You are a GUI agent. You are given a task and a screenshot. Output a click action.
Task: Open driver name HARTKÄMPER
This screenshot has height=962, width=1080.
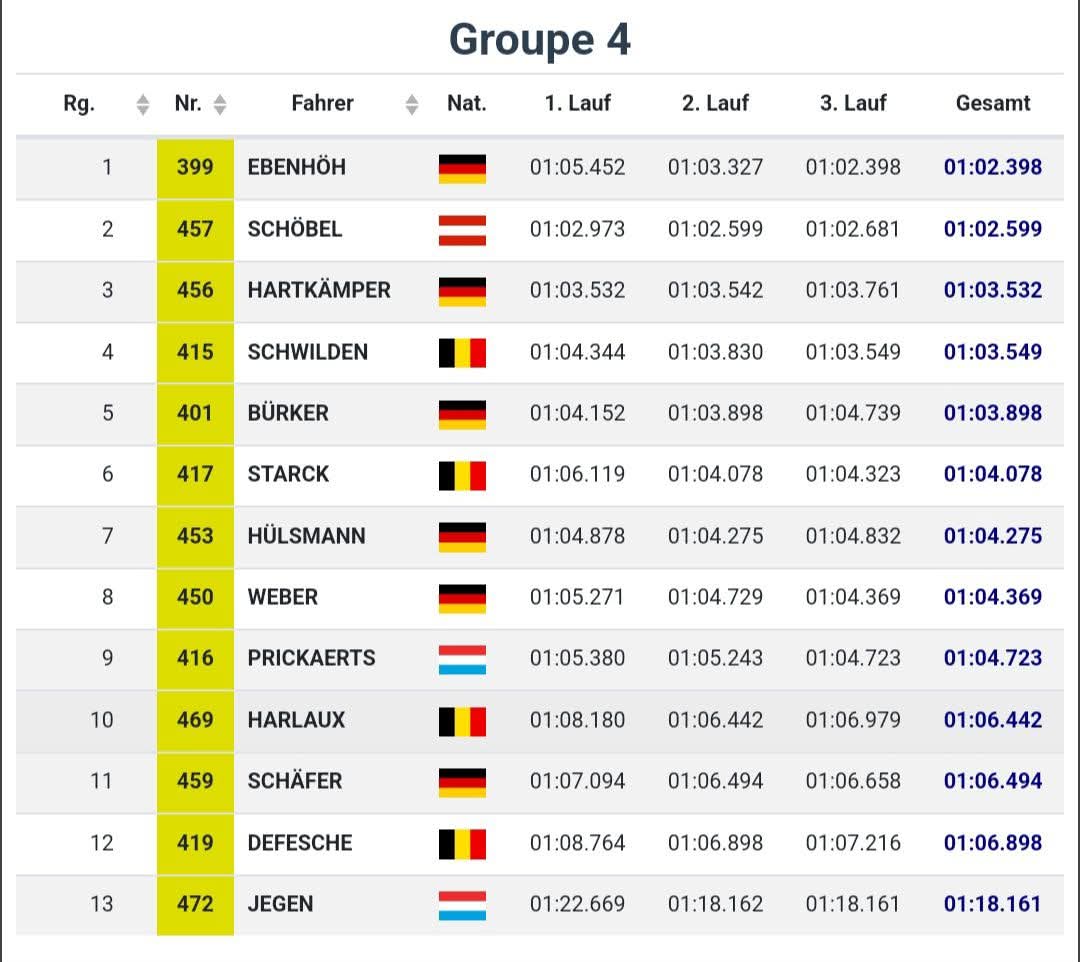(319, 290)
